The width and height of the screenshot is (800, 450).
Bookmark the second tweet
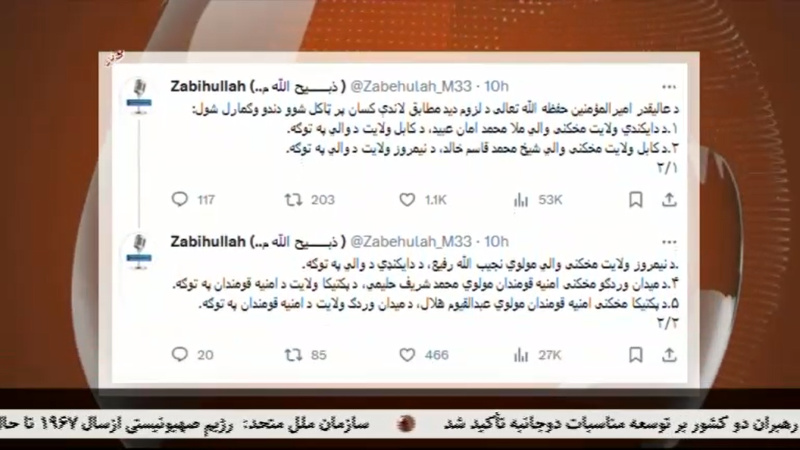636,355
